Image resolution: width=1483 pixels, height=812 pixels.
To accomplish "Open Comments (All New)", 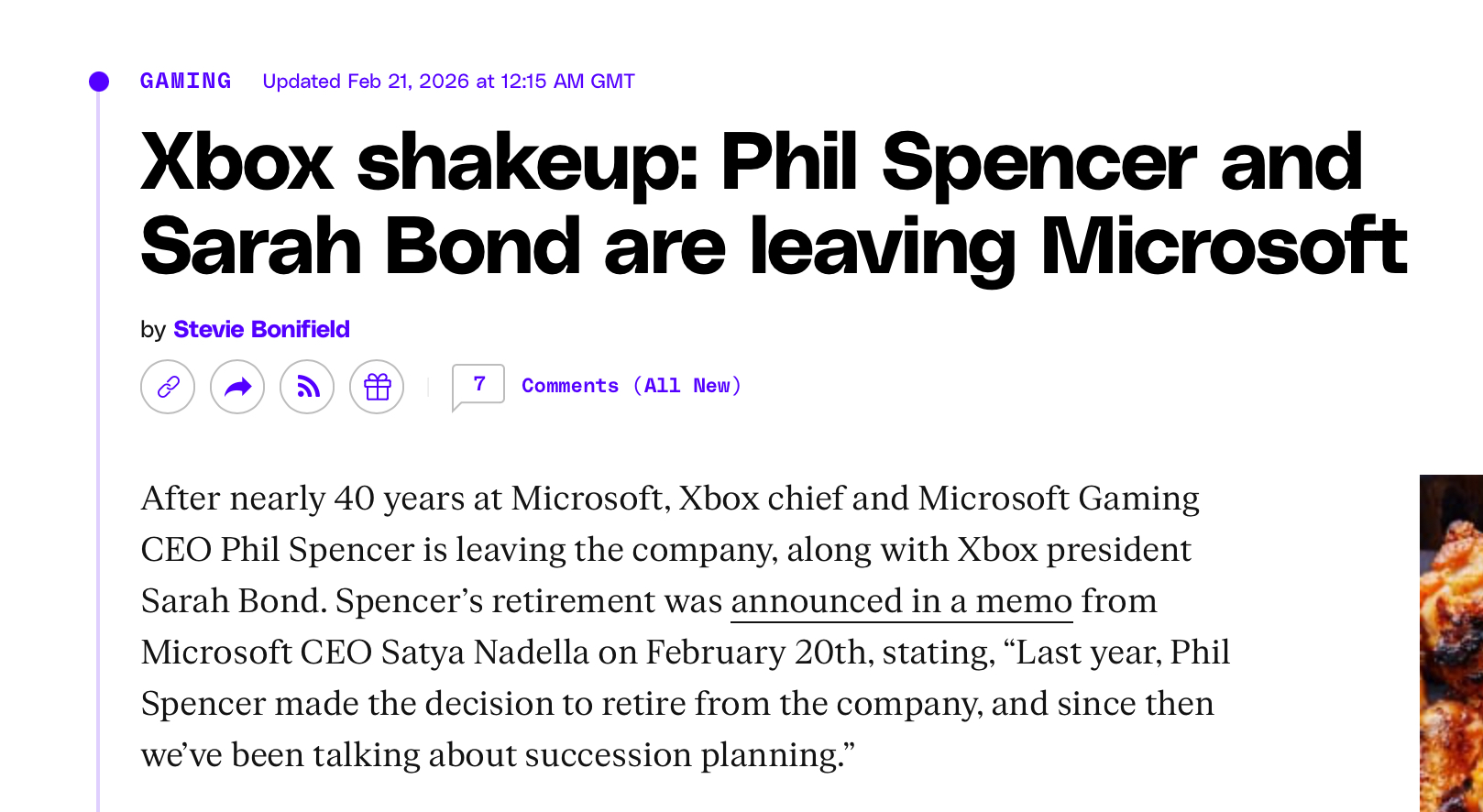I will coord(632,386).
